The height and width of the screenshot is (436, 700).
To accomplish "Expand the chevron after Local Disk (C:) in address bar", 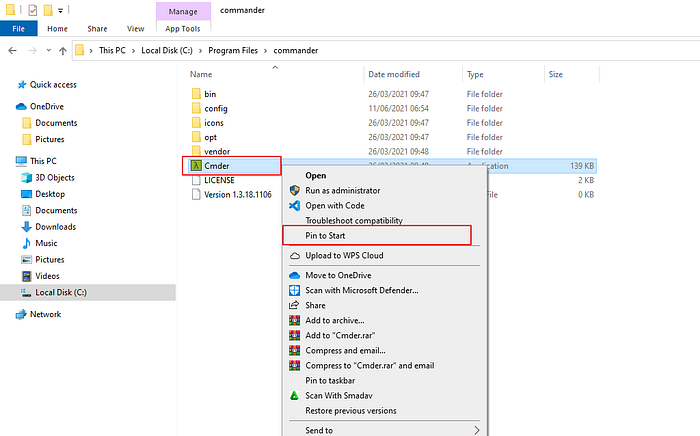I will (200, 50).
